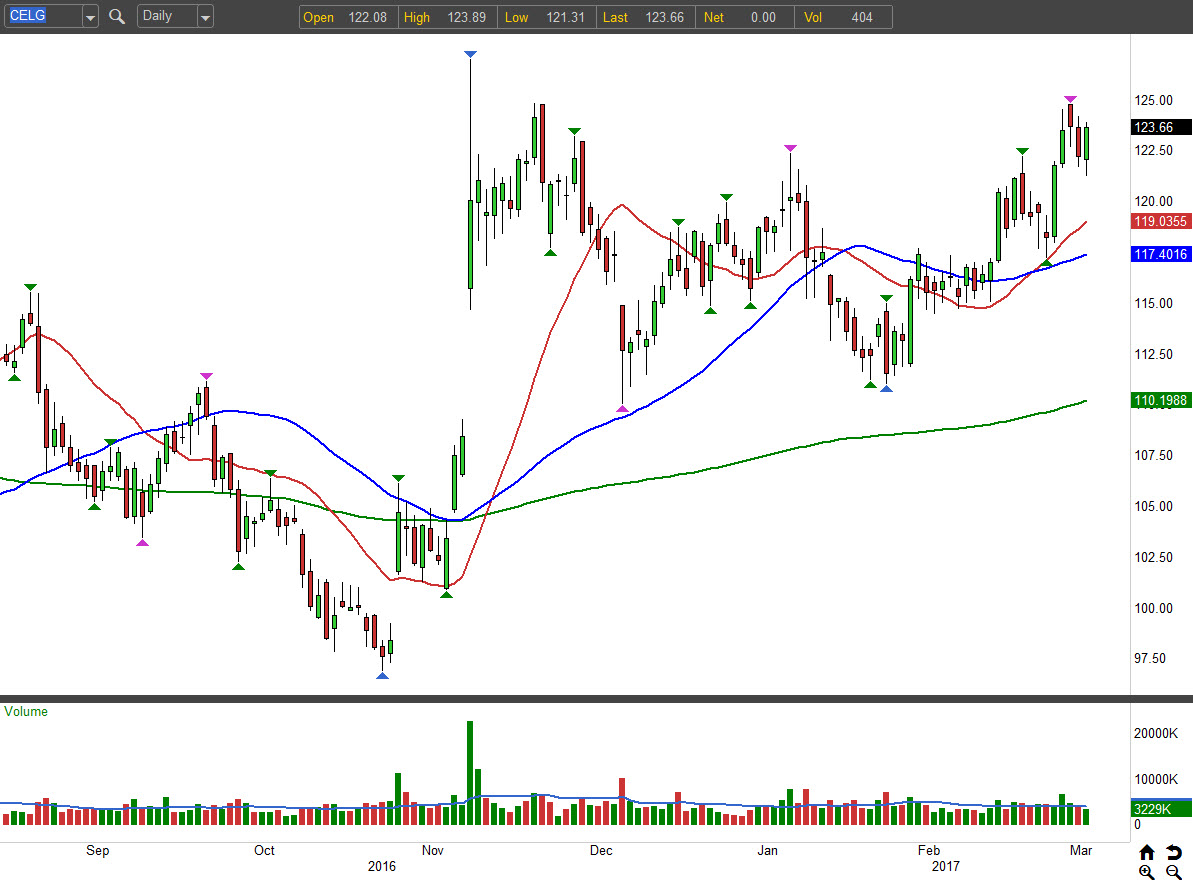Open the symbol history dropdown arrow
Screen dimensions: 1193x882
[x=91, y=17]
